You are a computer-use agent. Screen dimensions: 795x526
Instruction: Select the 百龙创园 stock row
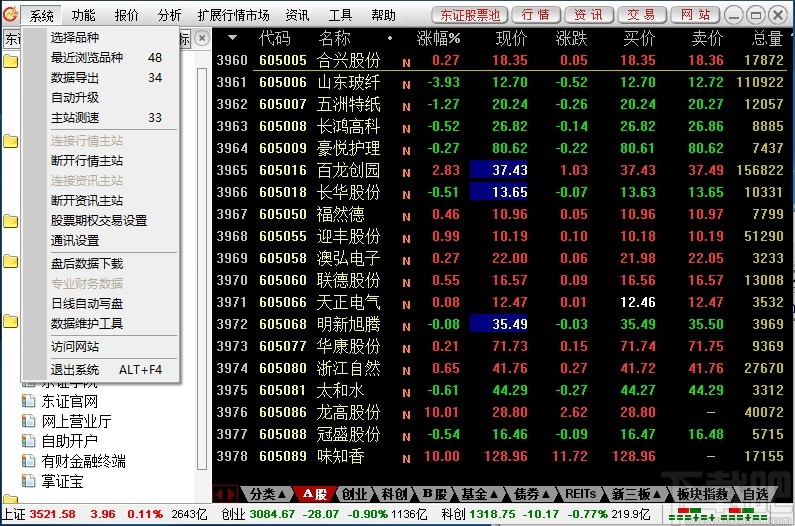502,170
